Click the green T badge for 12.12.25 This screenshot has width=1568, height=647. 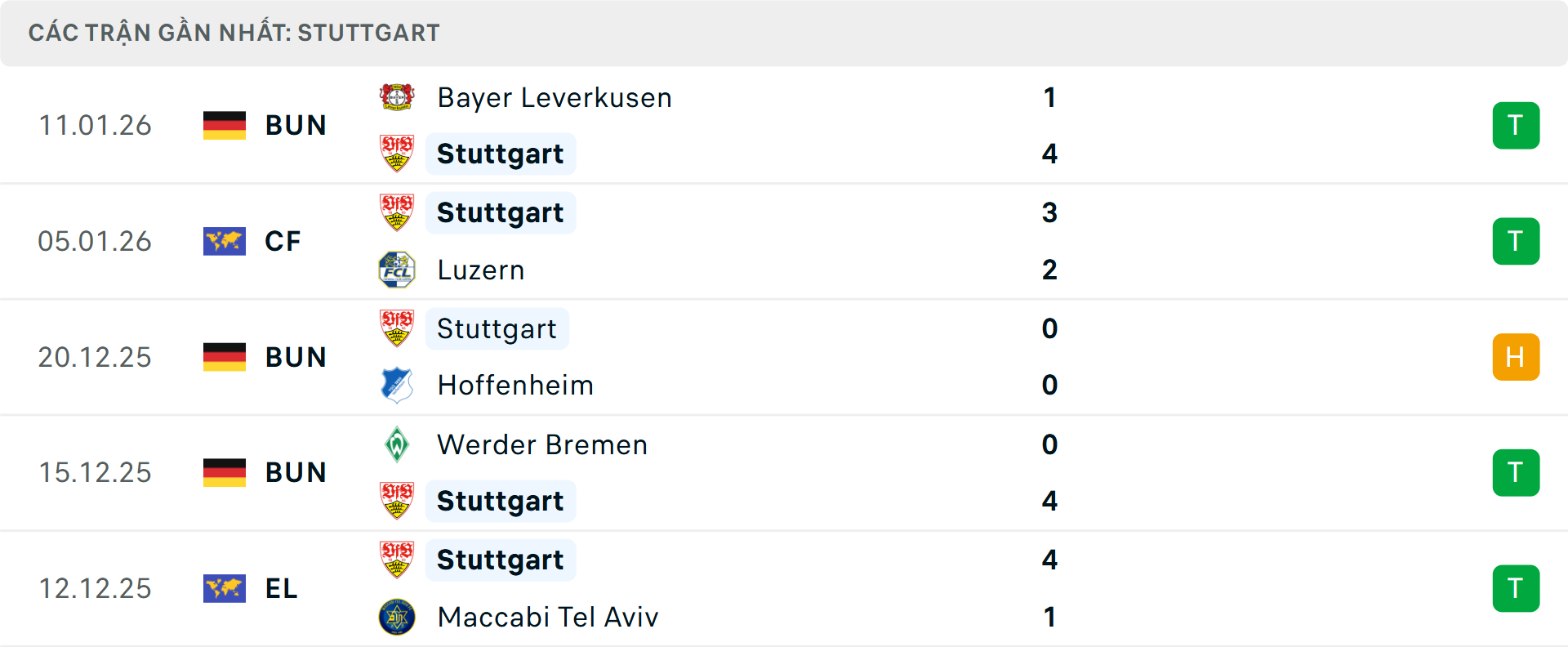[1516, 588]
